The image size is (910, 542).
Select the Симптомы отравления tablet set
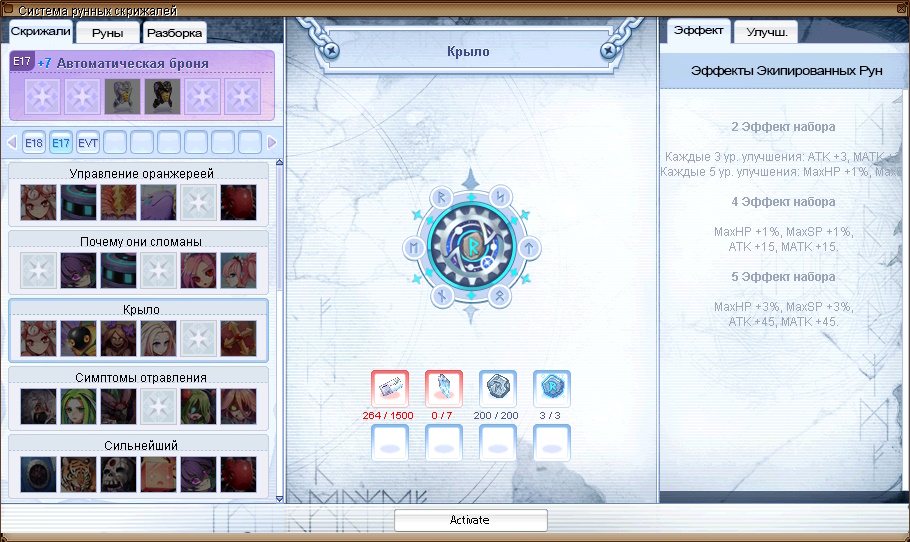[139, 377]
